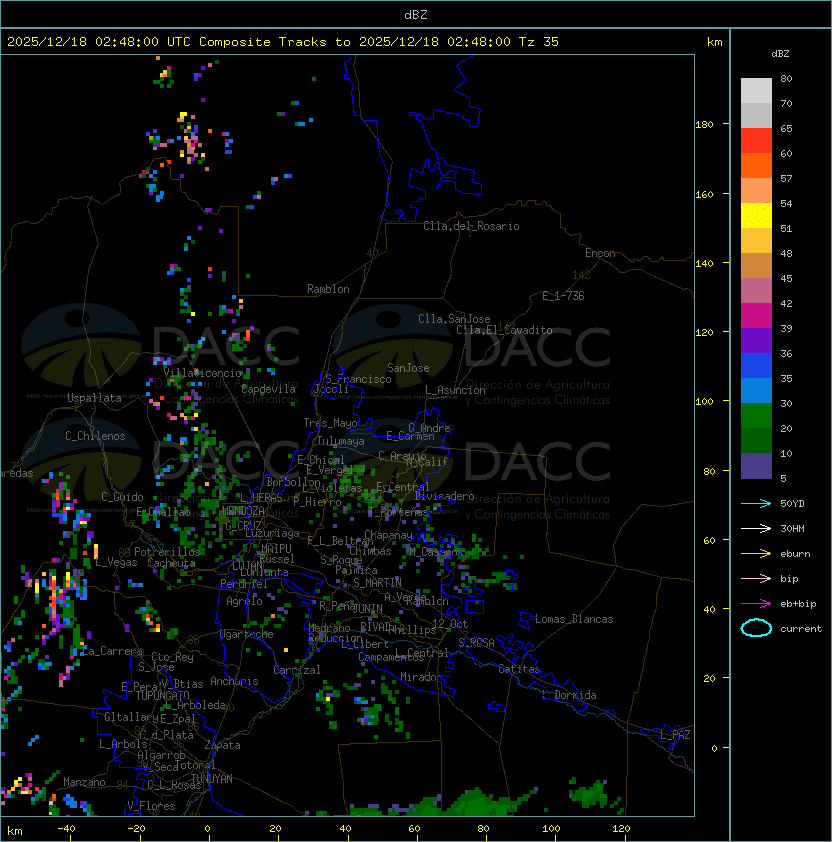Image resolution: width=832 pixels, height=842 pixels.
Task: Click the SanJose place label
Action: tap(408, 368)
